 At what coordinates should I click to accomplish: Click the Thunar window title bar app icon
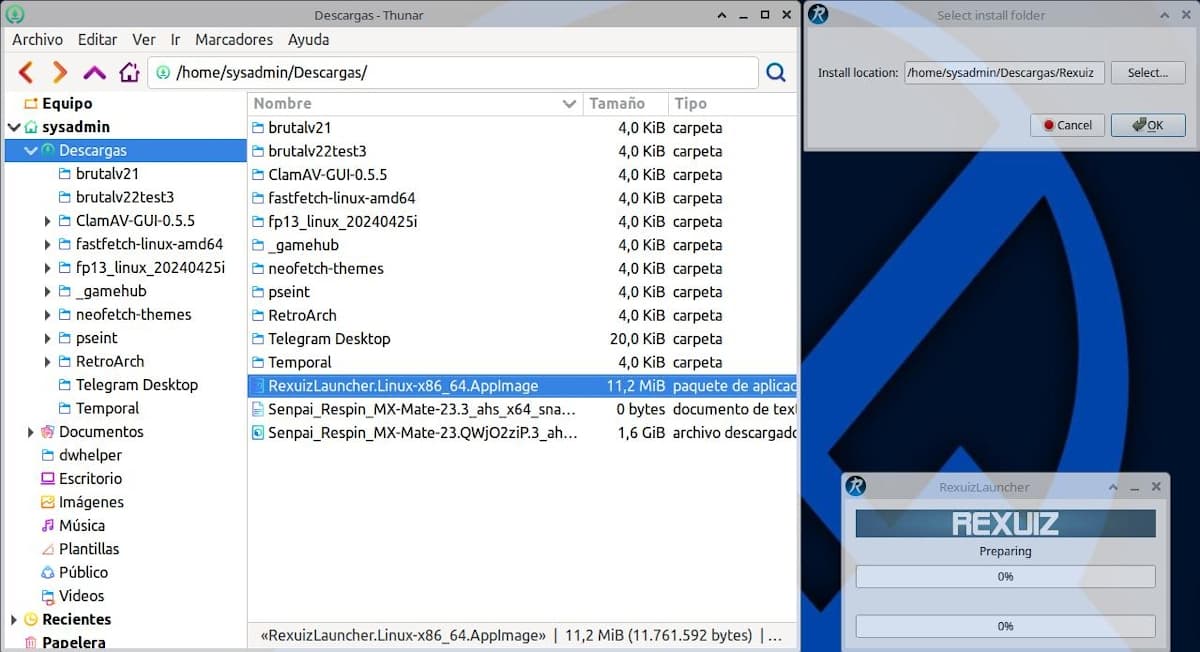(x=15, y=15)
